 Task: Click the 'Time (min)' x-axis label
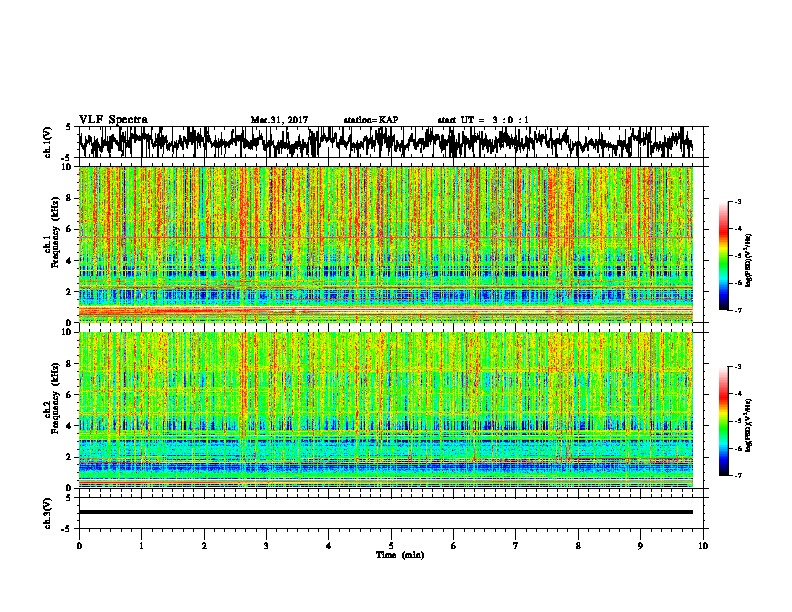tap(400, 555)
